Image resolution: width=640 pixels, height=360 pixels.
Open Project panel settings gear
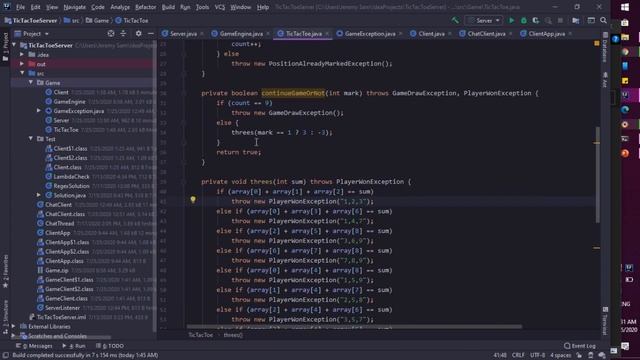pos(138,33)
